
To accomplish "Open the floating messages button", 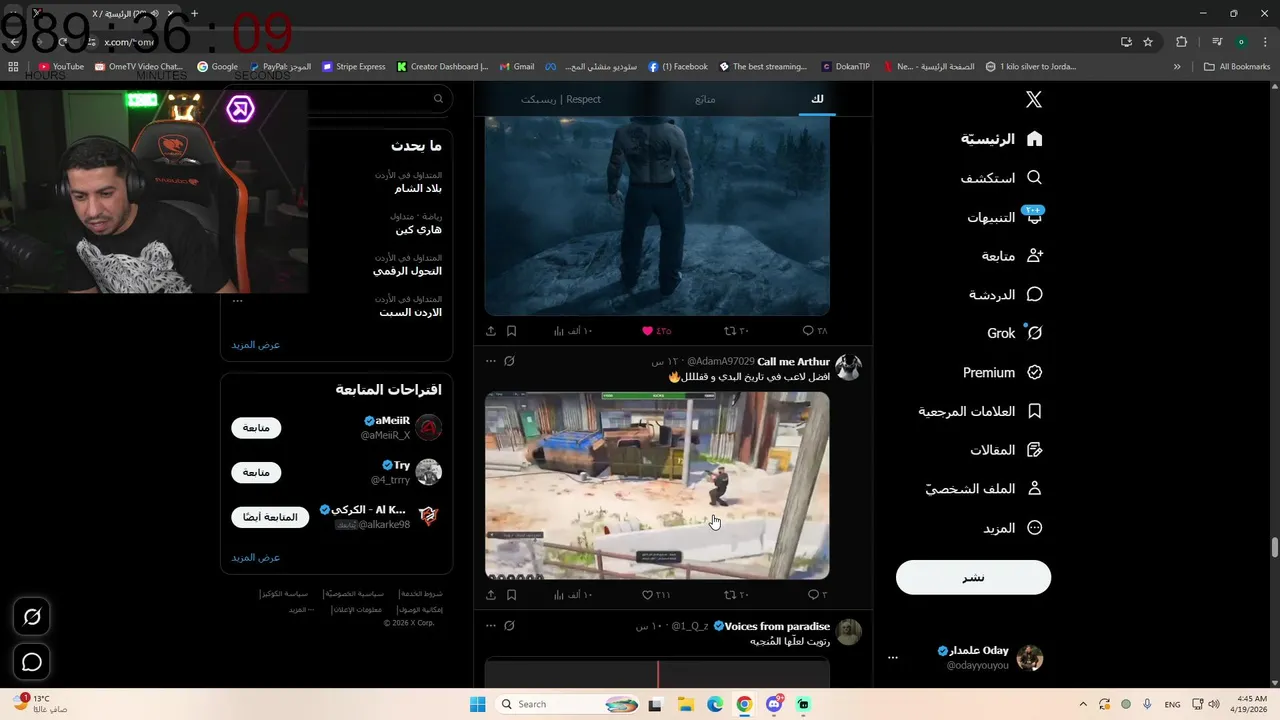I will [x=32, y=662].
